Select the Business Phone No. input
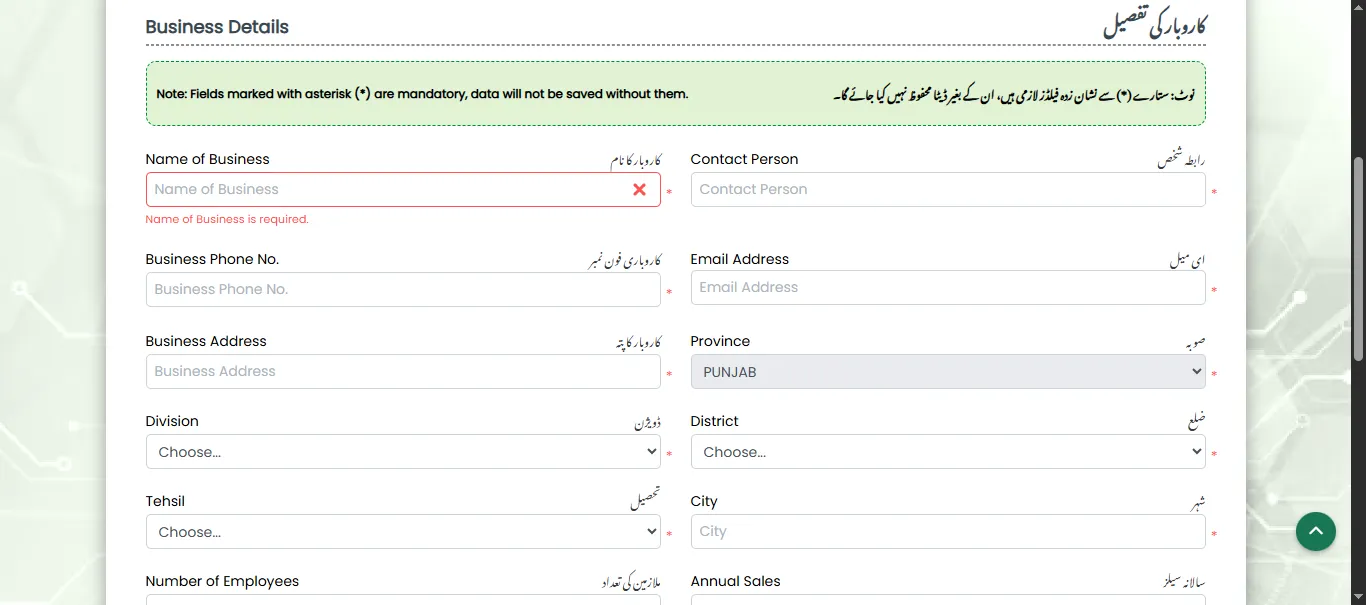1366x605 pixels. (402, 290)
